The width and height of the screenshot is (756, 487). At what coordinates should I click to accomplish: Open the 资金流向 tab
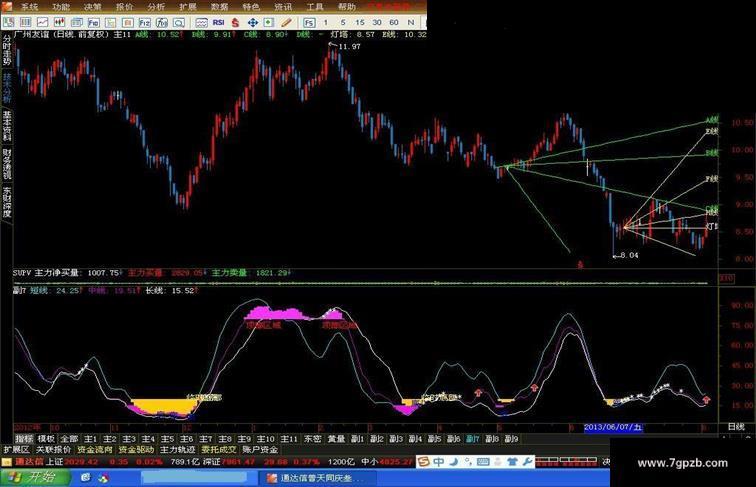tap(95, 449)
